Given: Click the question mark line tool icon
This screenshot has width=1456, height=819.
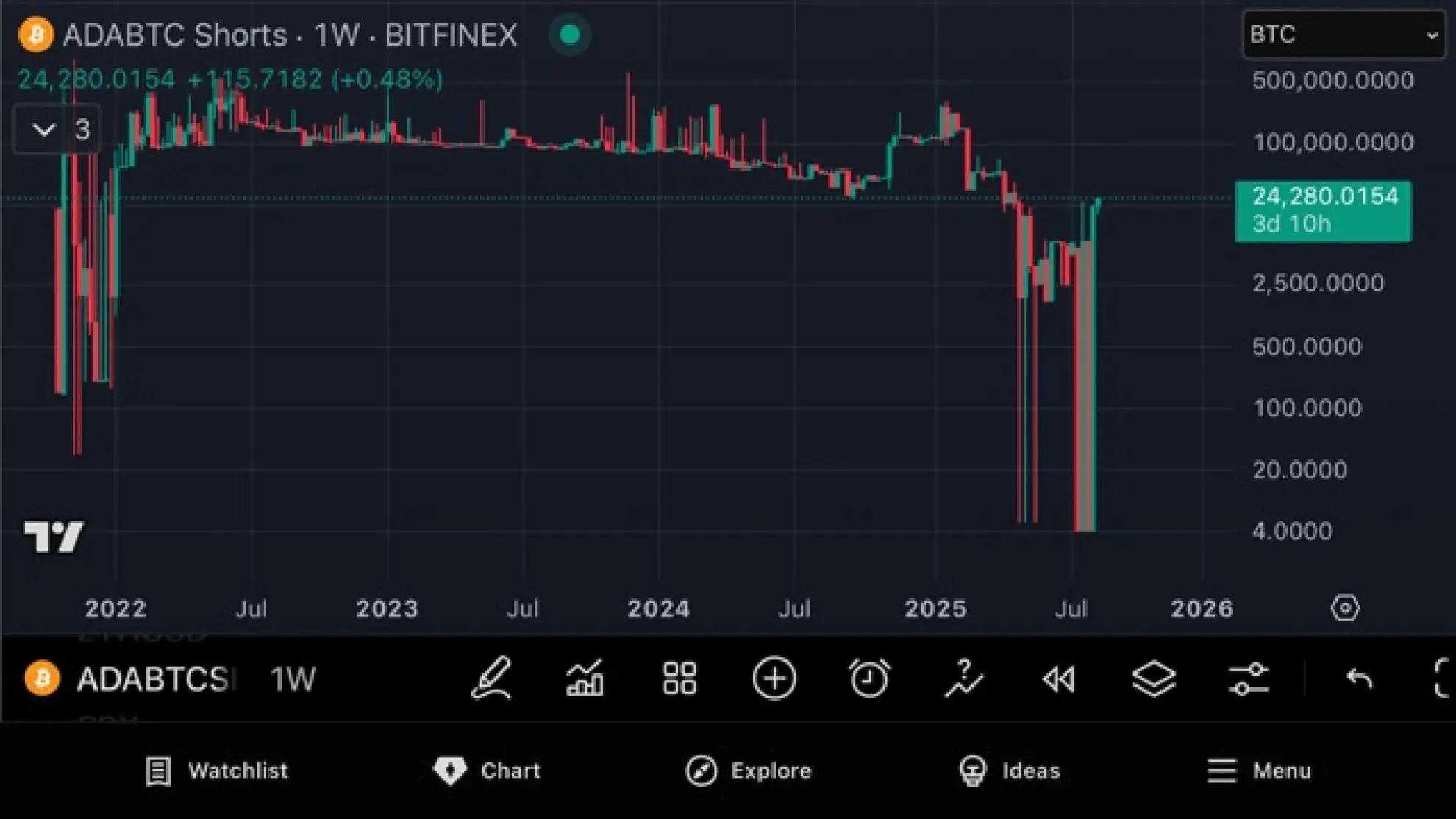Looking at the screenshot, I should click(x=963, y=678).
